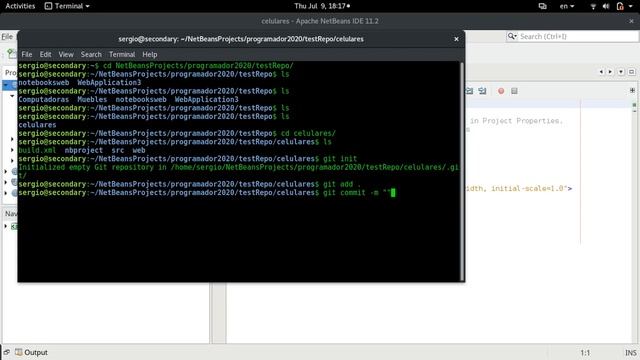Click the terminal window vertical scrollbar
Viewport: 640px width, 360px height.
coord(462,171)
